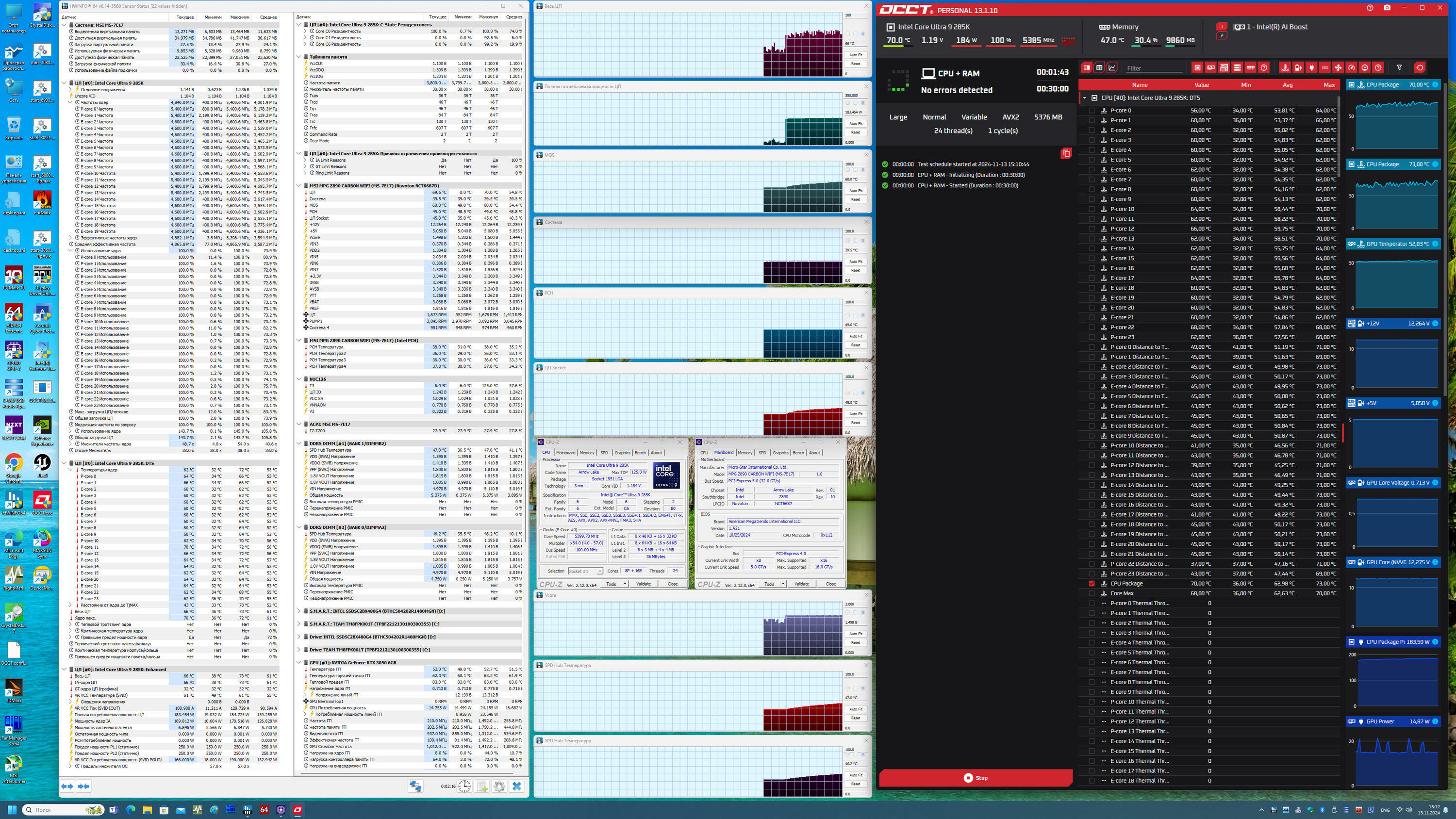Click the OCCT sensor Filter input field
The width and height of the screenshot is (1456, 819).
1153,68
